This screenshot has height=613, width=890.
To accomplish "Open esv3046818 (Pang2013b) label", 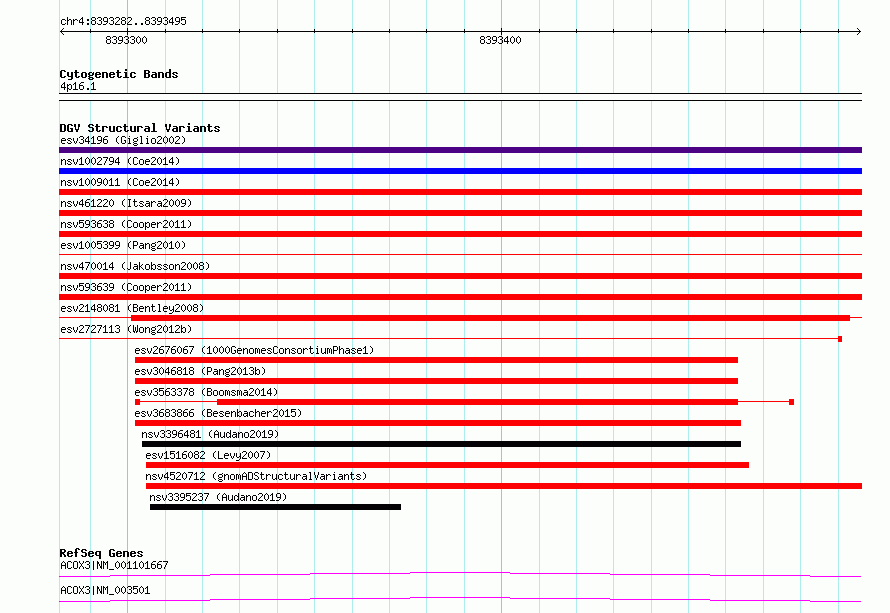I will 200,371.
